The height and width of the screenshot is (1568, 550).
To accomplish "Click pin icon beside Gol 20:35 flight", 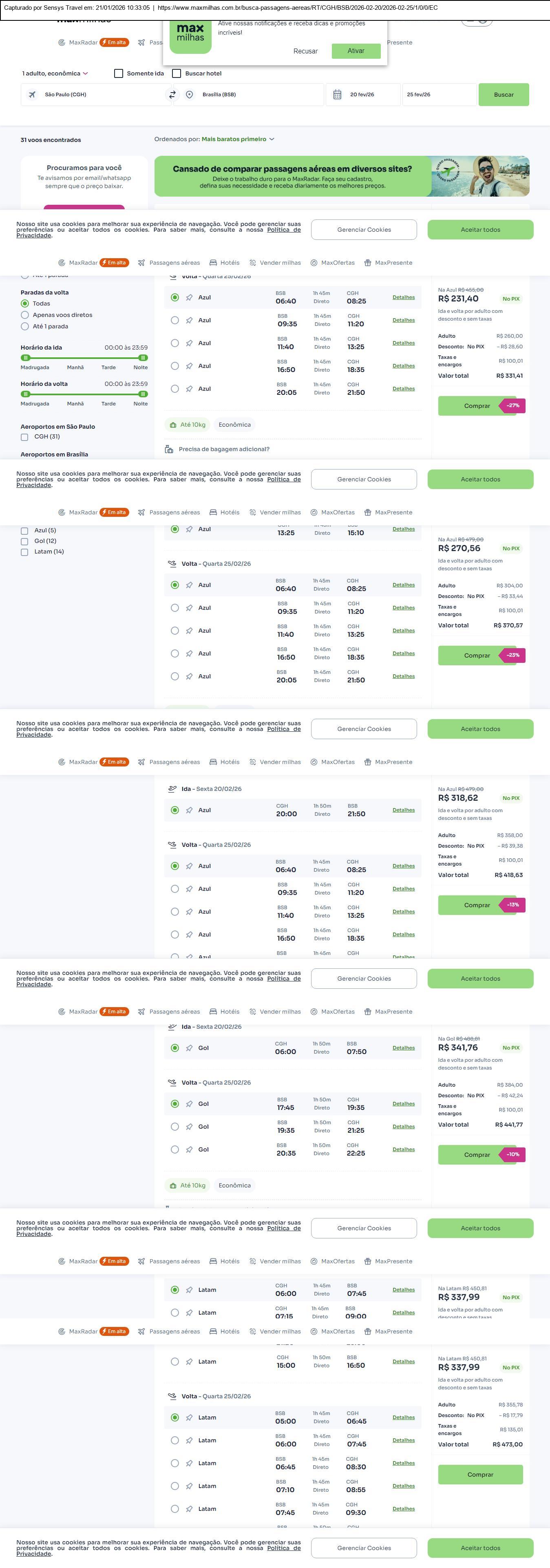I will 189,1149.
